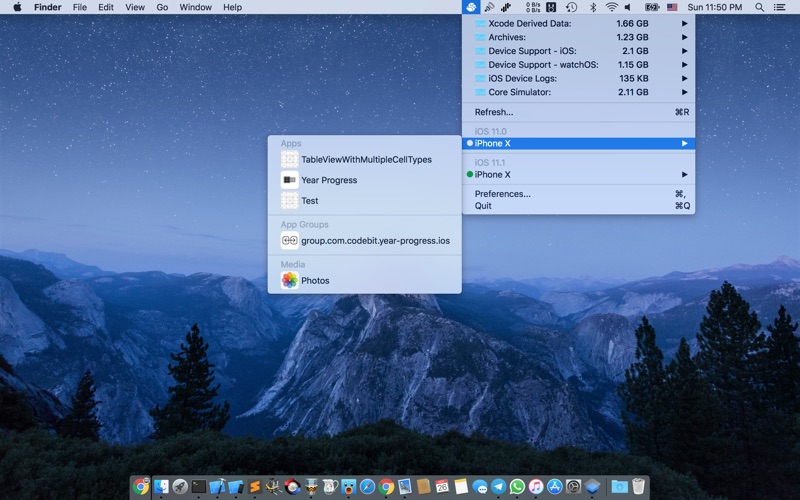Choose Quit in the dropdown menu

579,206
